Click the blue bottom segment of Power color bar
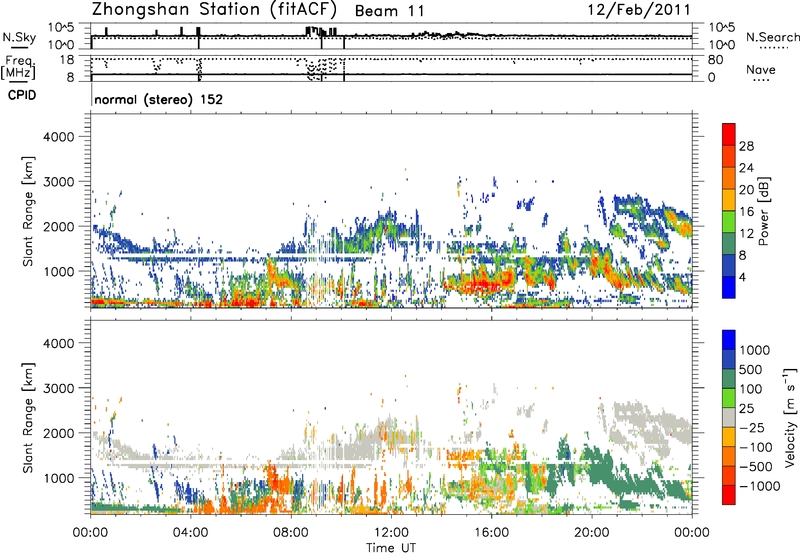 (x=729, y=288)
